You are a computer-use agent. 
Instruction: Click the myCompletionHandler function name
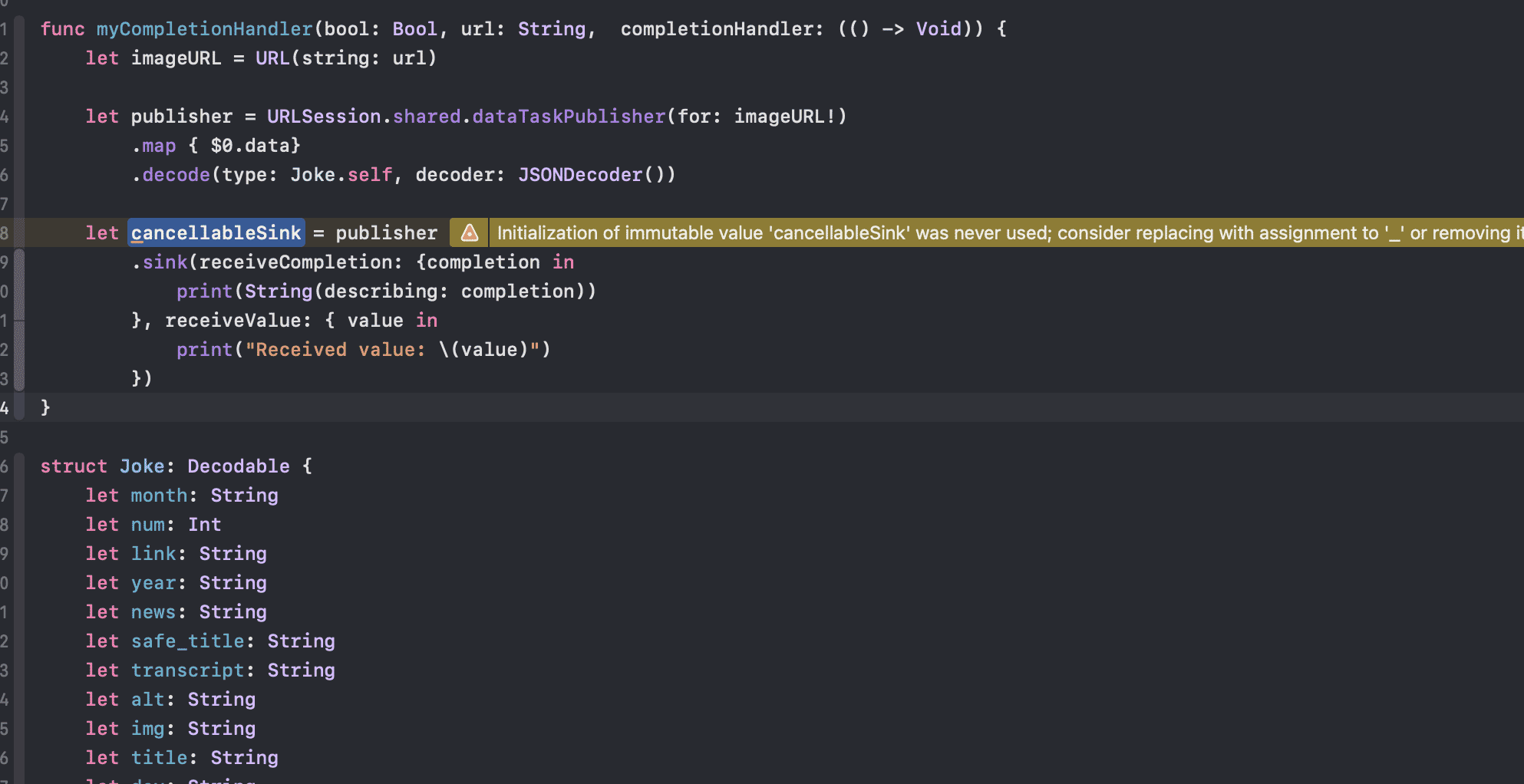click(x=204, y=29)
